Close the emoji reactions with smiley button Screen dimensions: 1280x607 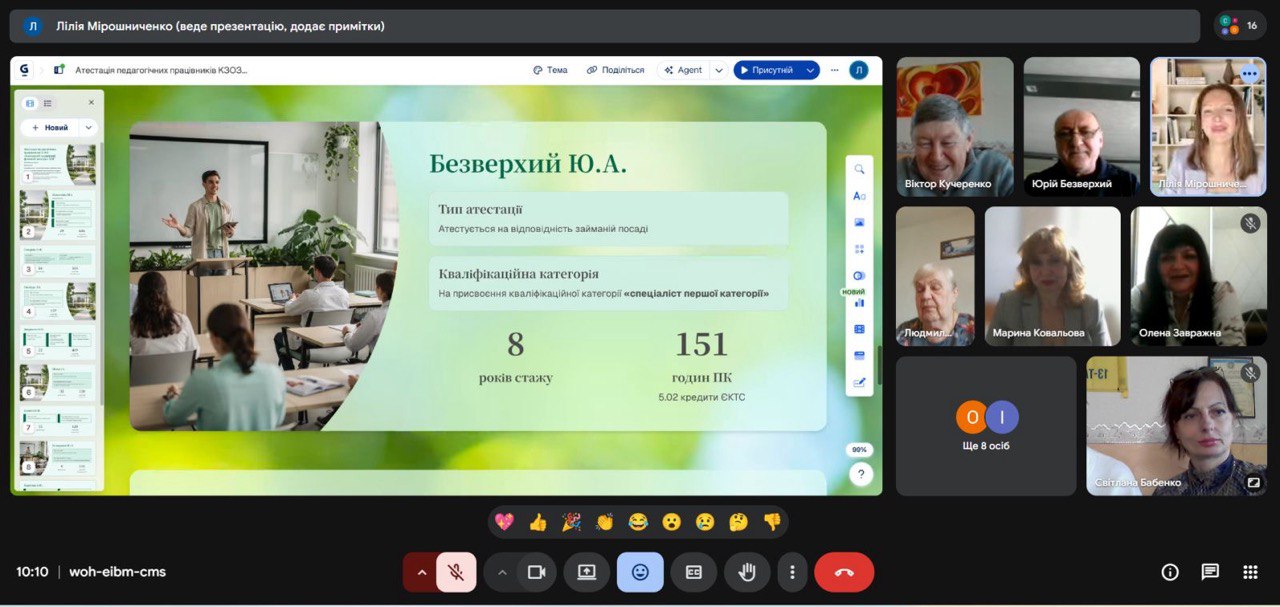point(640,572)
